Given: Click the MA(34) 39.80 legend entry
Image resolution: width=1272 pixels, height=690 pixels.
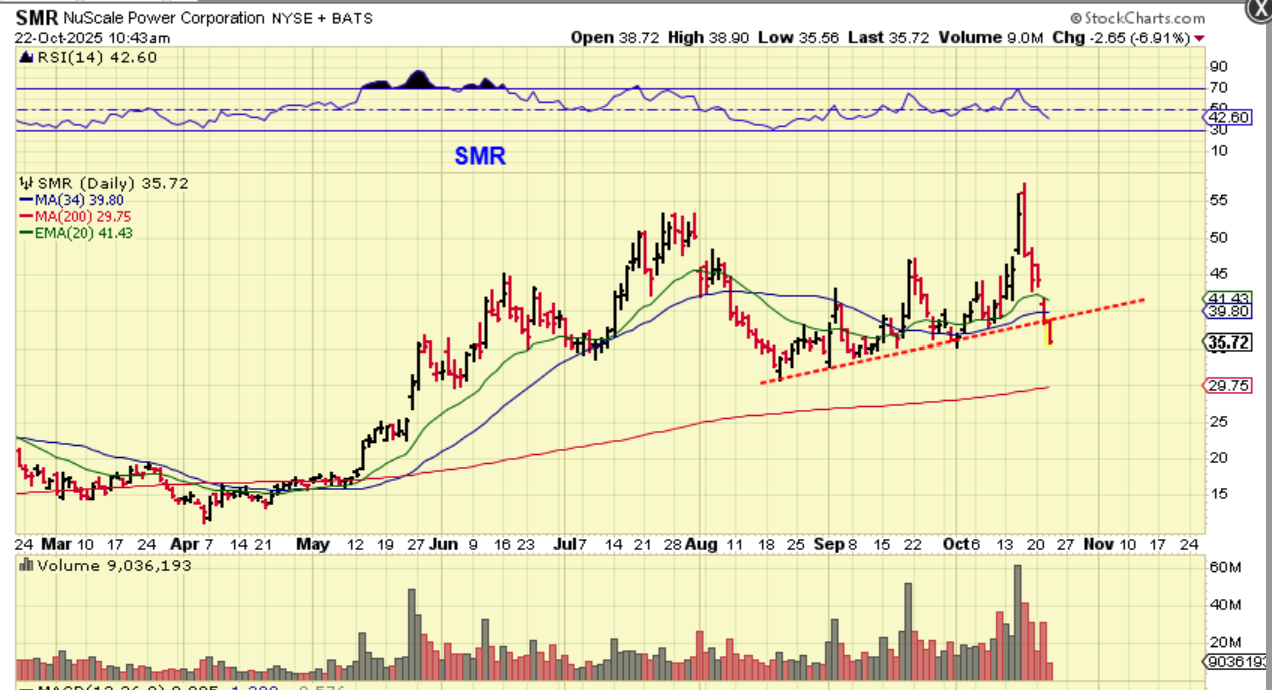Looking at the screenshot, I should [71, 199].
